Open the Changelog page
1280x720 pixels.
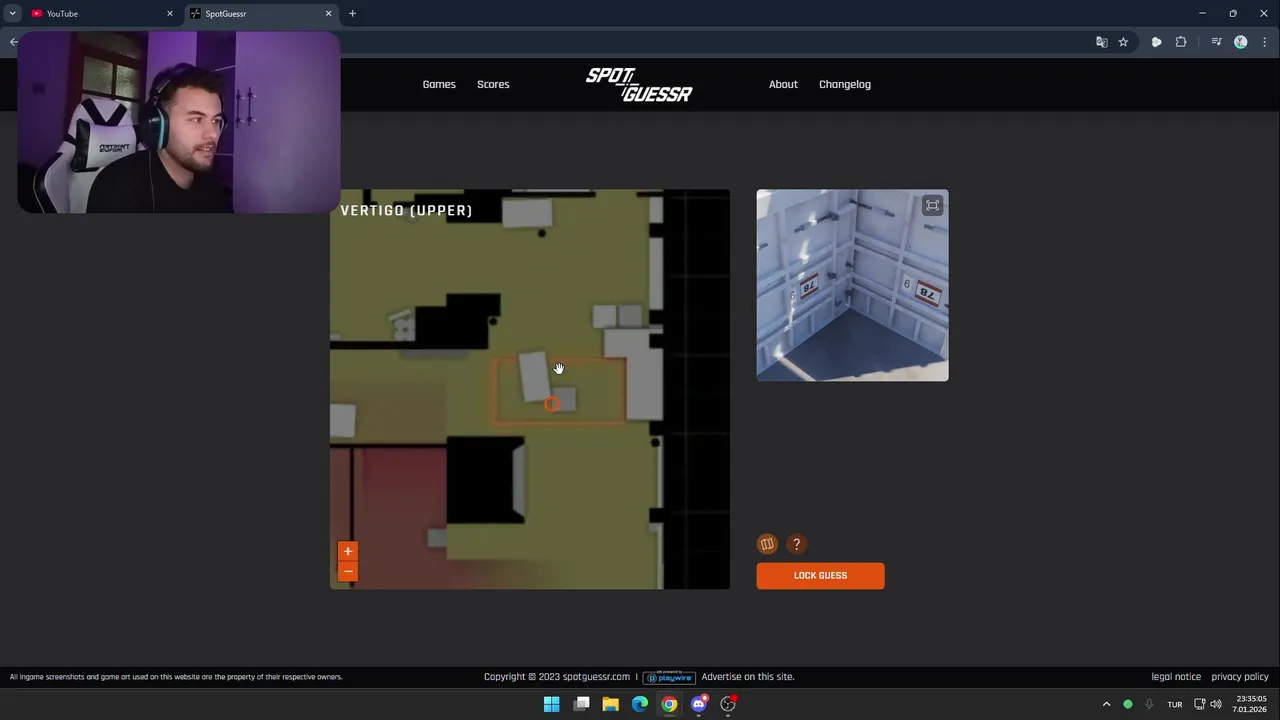845,84
